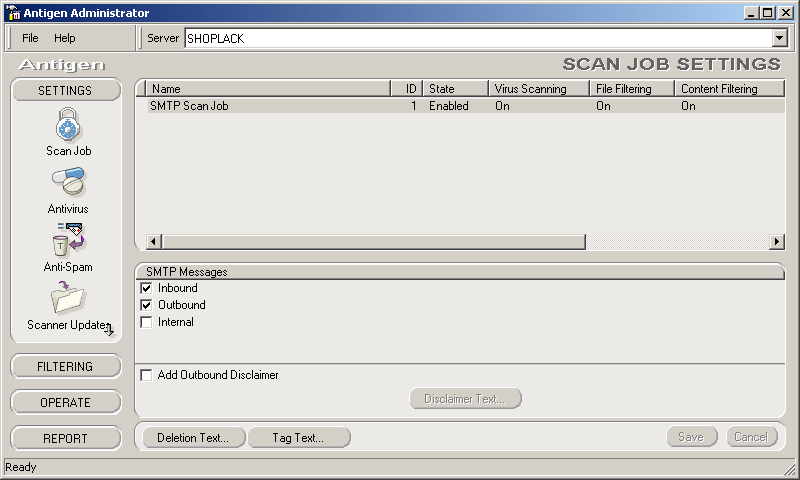Sort by the ID column header
Viewport: 800px width, 480px height.
[407, 89]
